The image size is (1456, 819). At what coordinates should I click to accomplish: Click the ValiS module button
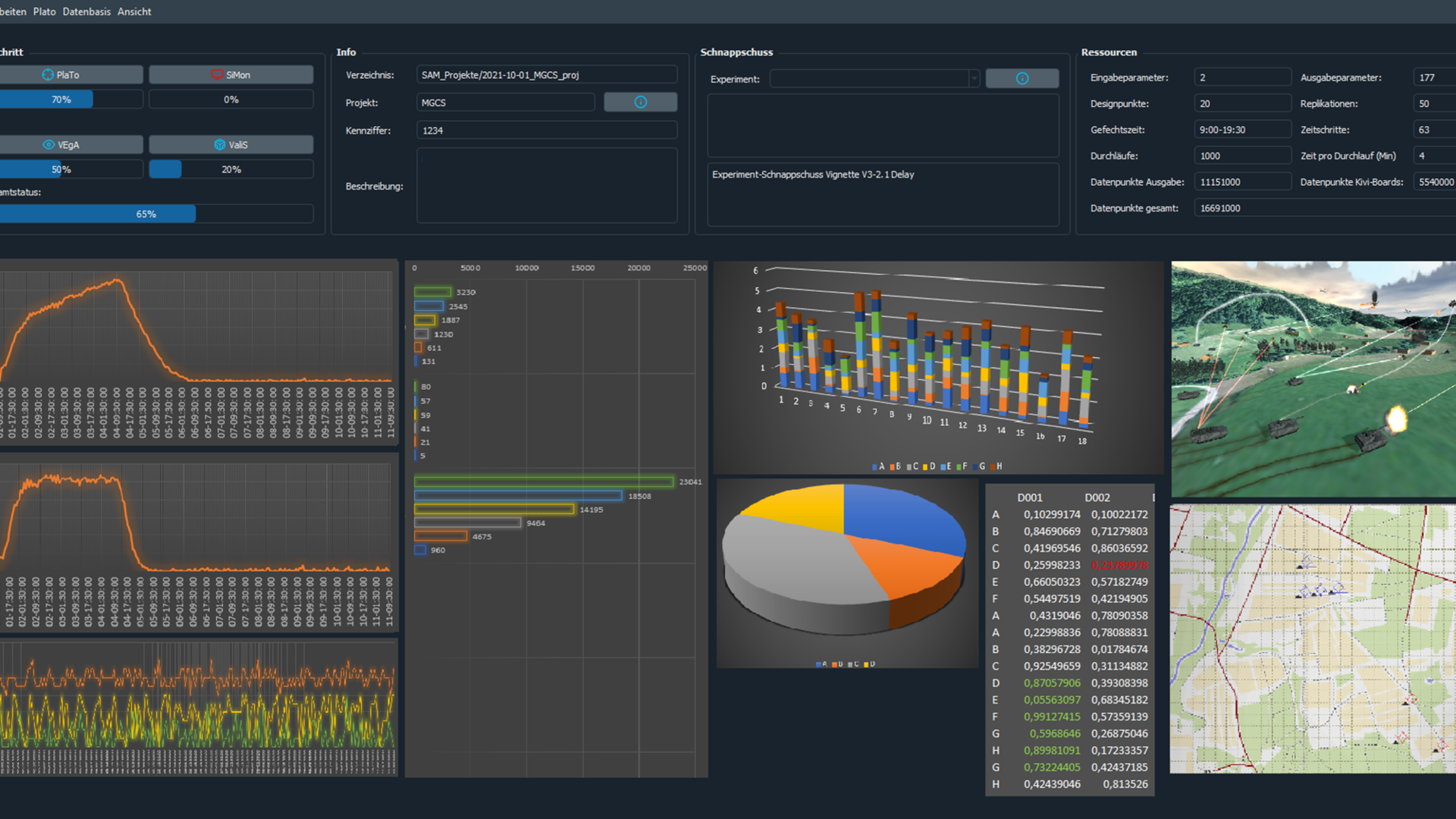point(231,144)
